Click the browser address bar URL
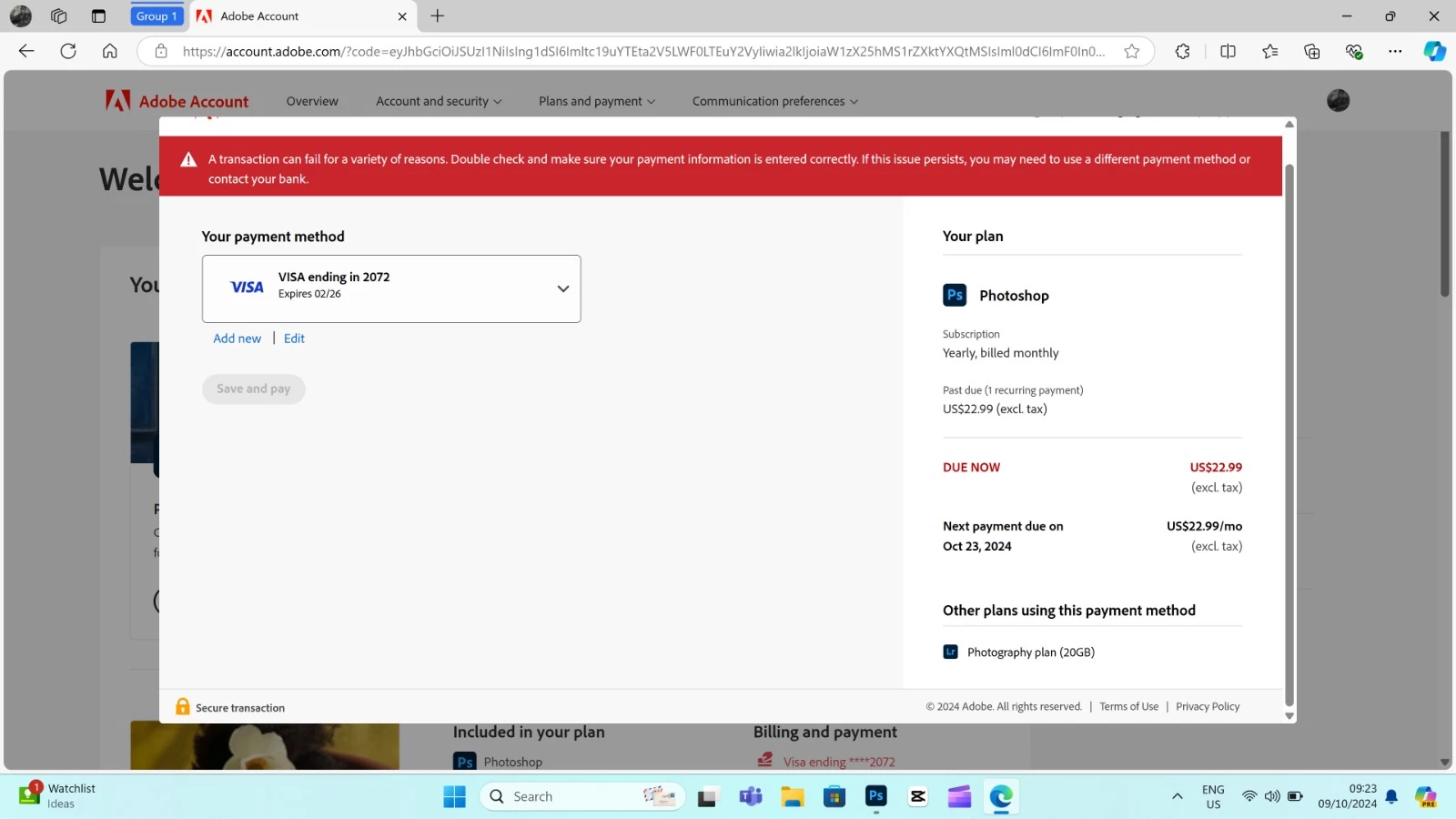 [x=643, y=51]
